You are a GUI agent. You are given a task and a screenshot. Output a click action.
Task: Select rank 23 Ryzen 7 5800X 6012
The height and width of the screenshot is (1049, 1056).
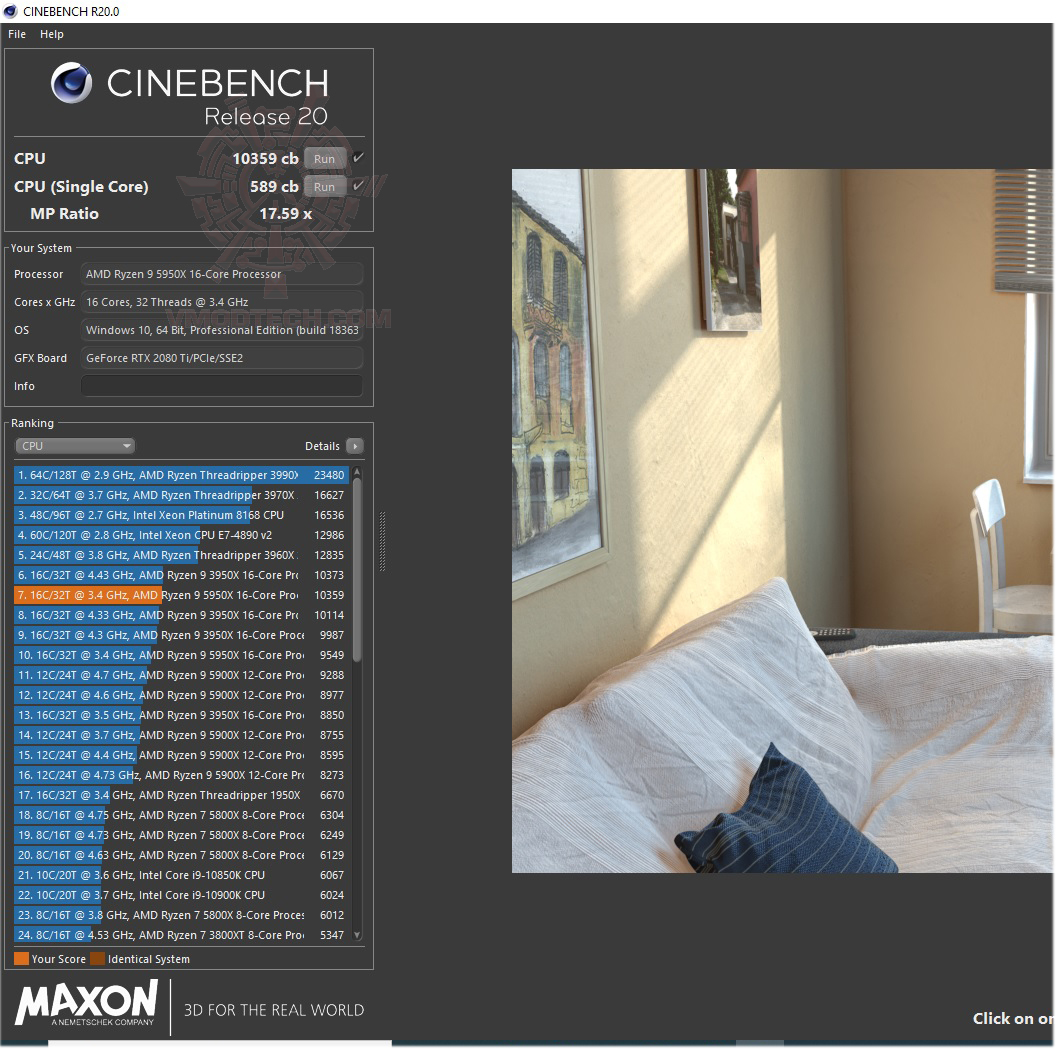coord(181,915)
